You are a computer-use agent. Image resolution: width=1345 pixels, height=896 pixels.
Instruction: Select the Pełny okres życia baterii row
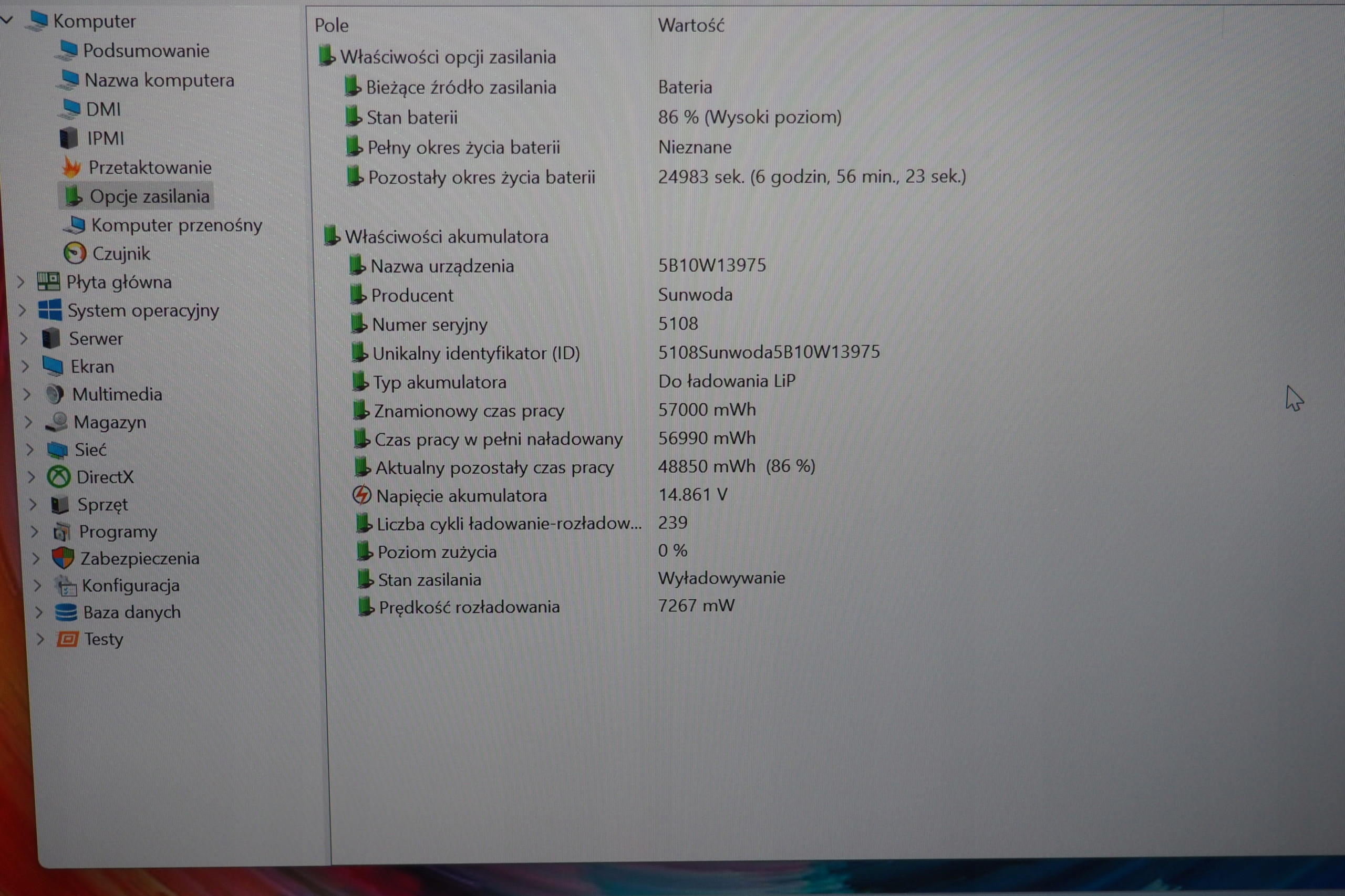464,147
